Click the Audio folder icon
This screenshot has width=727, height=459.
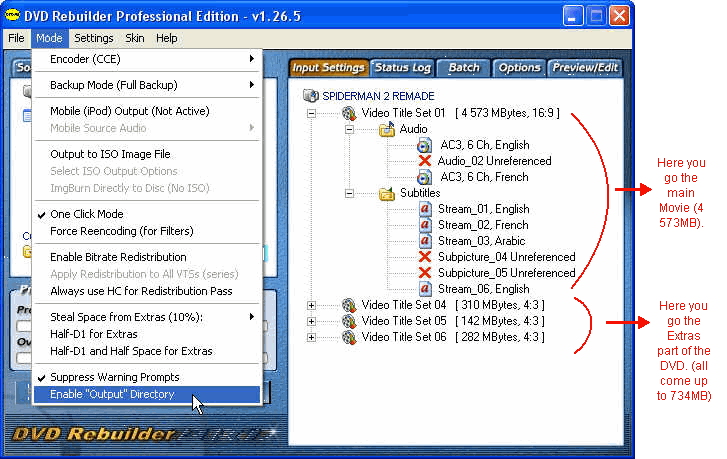[x=387, y=129]
